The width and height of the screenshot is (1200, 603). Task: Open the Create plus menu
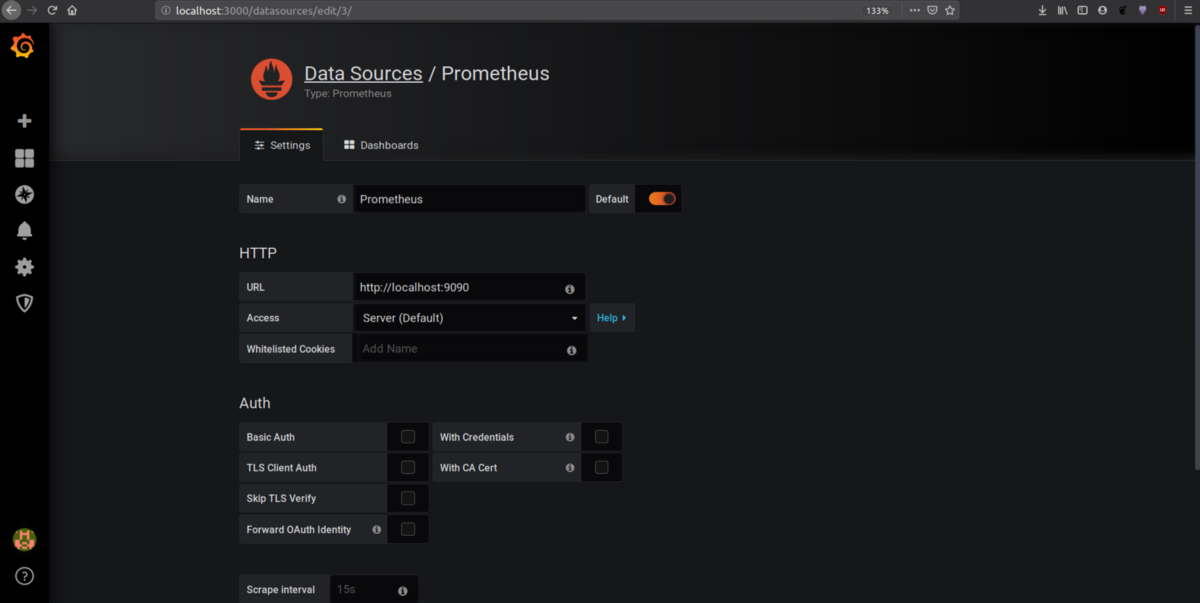(25, 121)
